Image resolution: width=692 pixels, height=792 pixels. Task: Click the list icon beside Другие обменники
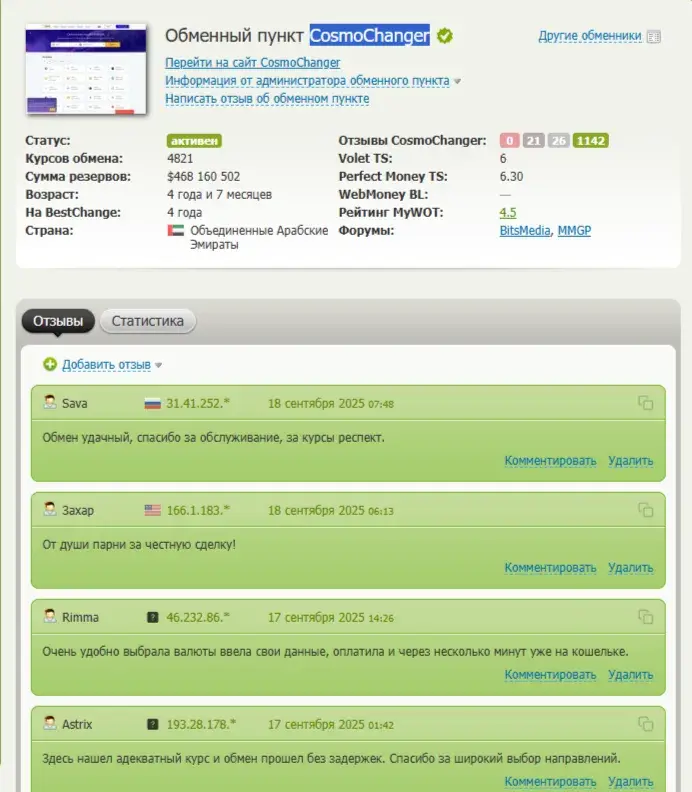[x=654, y=37]
